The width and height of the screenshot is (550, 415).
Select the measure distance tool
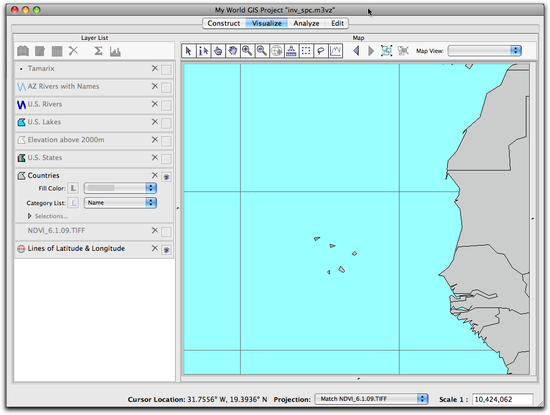pyautogui.click(x=291, y=51)
